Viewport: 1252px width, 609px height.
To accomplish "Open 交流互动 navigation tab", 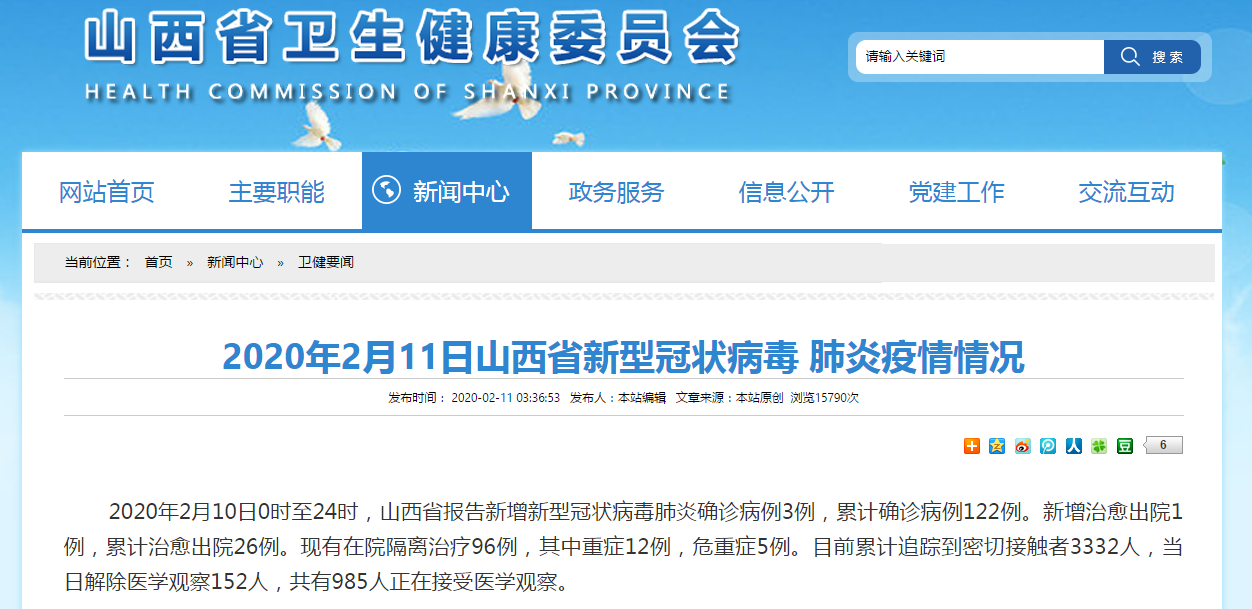I will (1127, 192).
